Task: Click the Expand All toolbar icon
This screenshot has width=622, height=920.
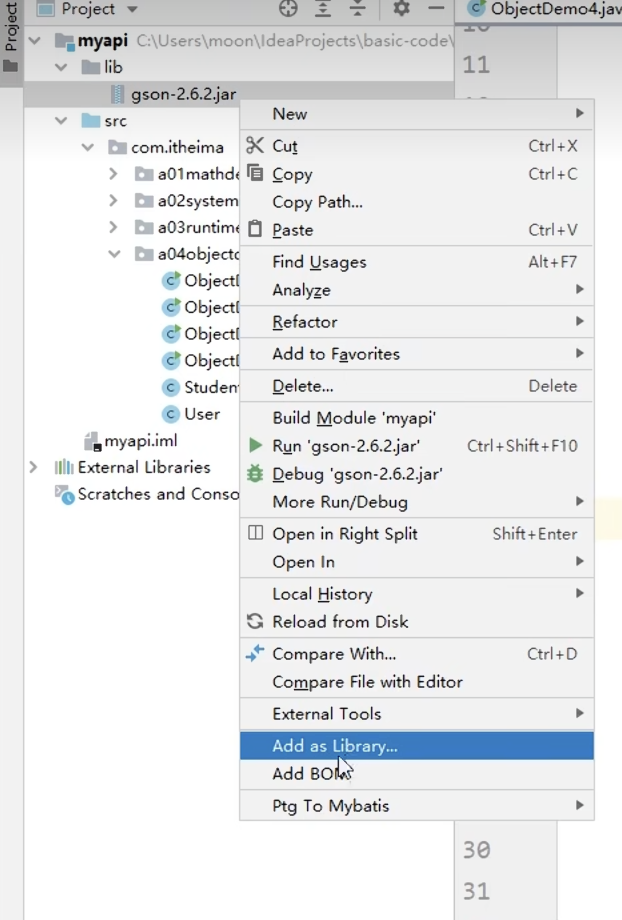Action: pos(323,9)
